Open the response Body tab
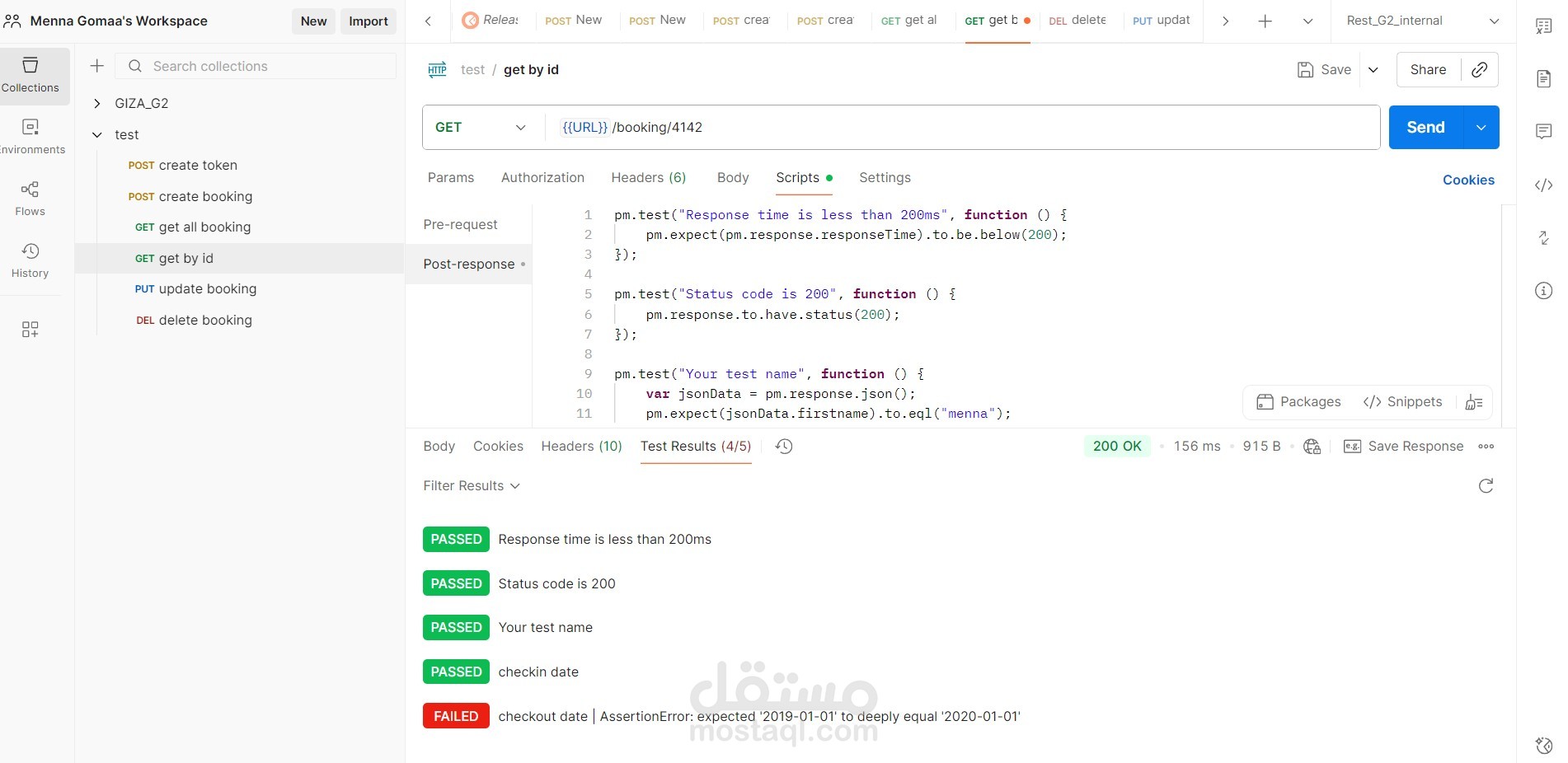The width and height of the screenshot is (1568, 763). click(x=439, y=446)
